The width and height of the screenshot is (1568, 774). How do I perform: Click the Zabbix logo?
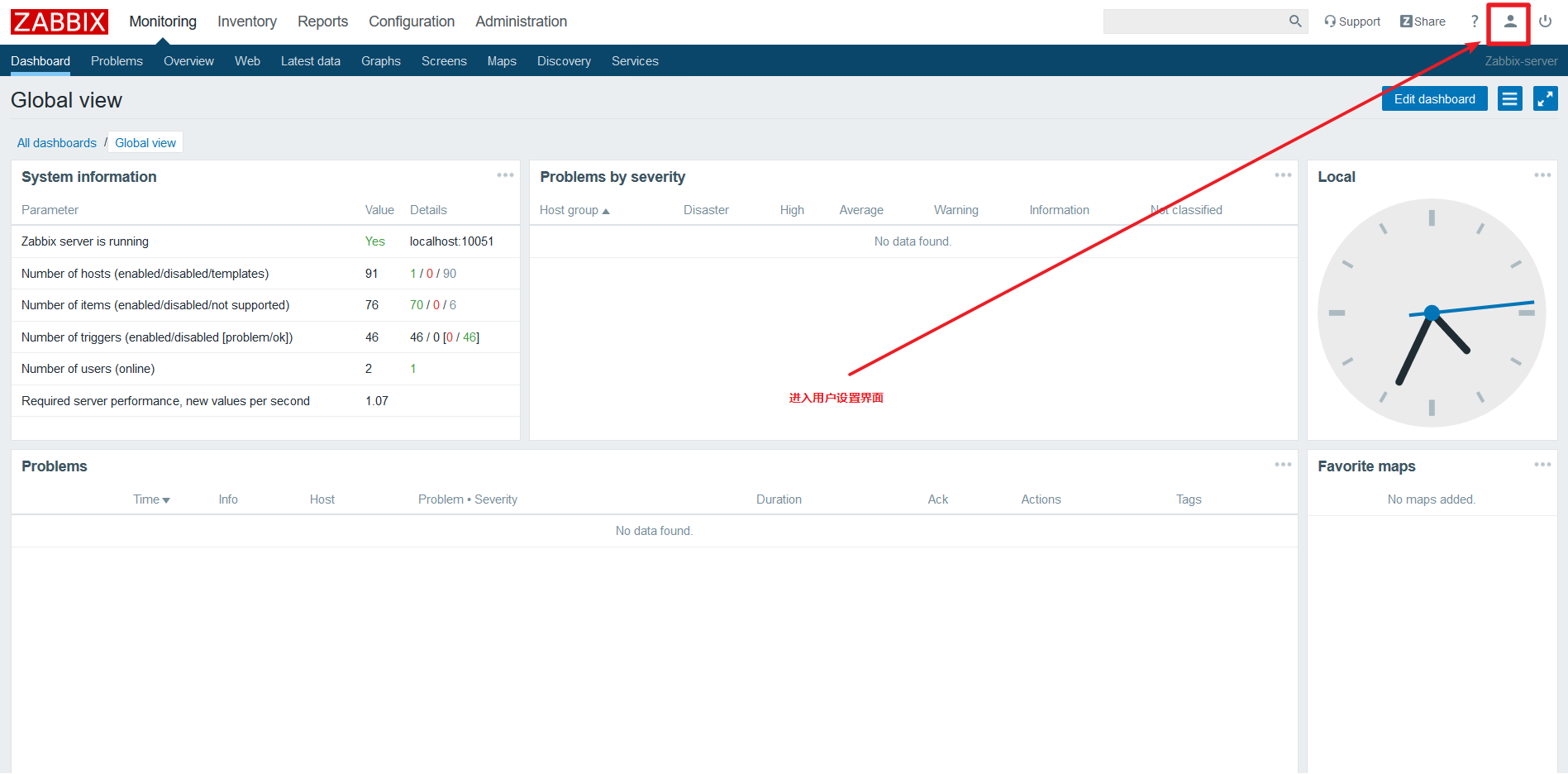(60, 21)
